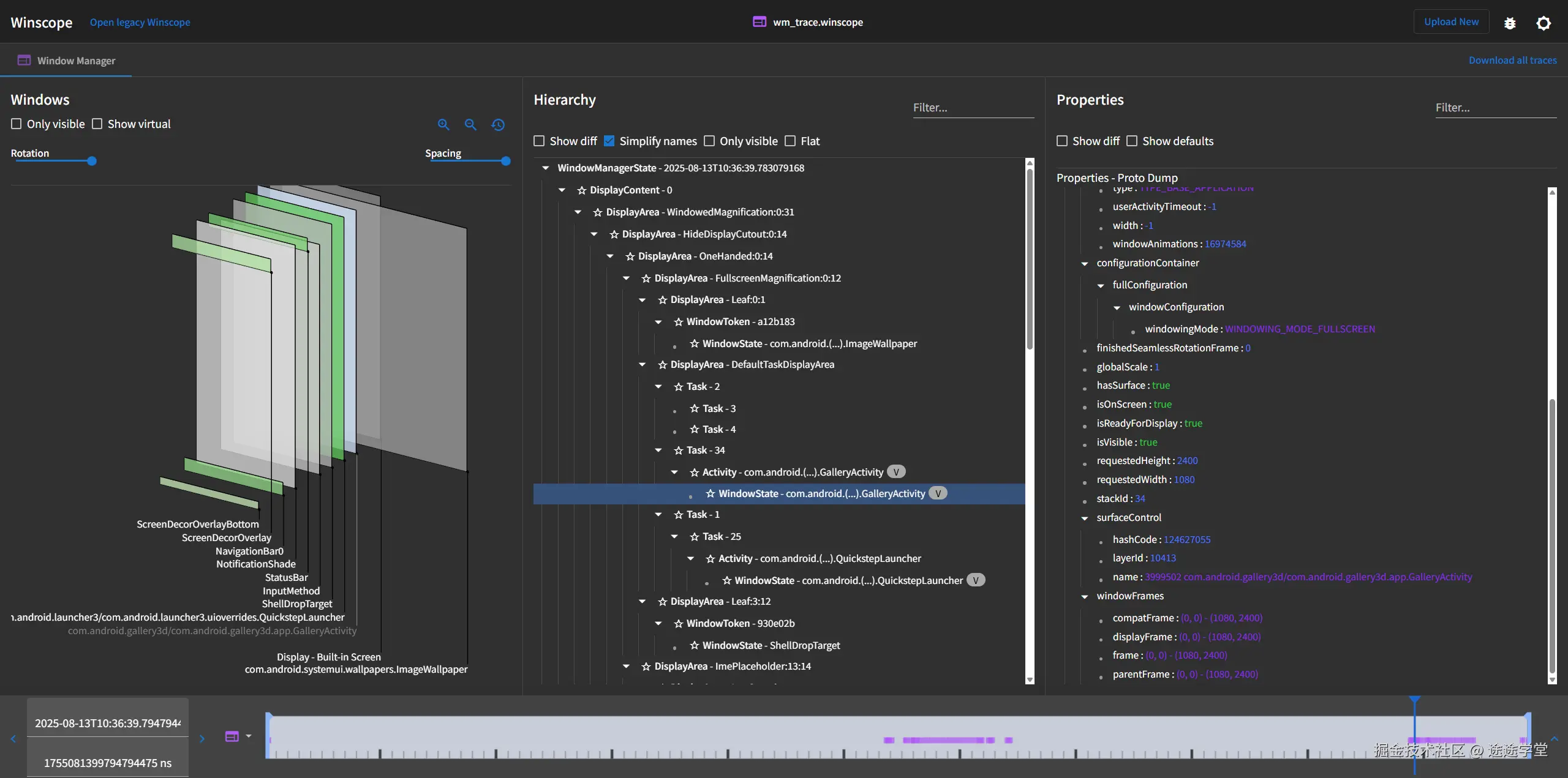Click the zoom out magnifier icon
1568x778 pixels.
(470, 125)
